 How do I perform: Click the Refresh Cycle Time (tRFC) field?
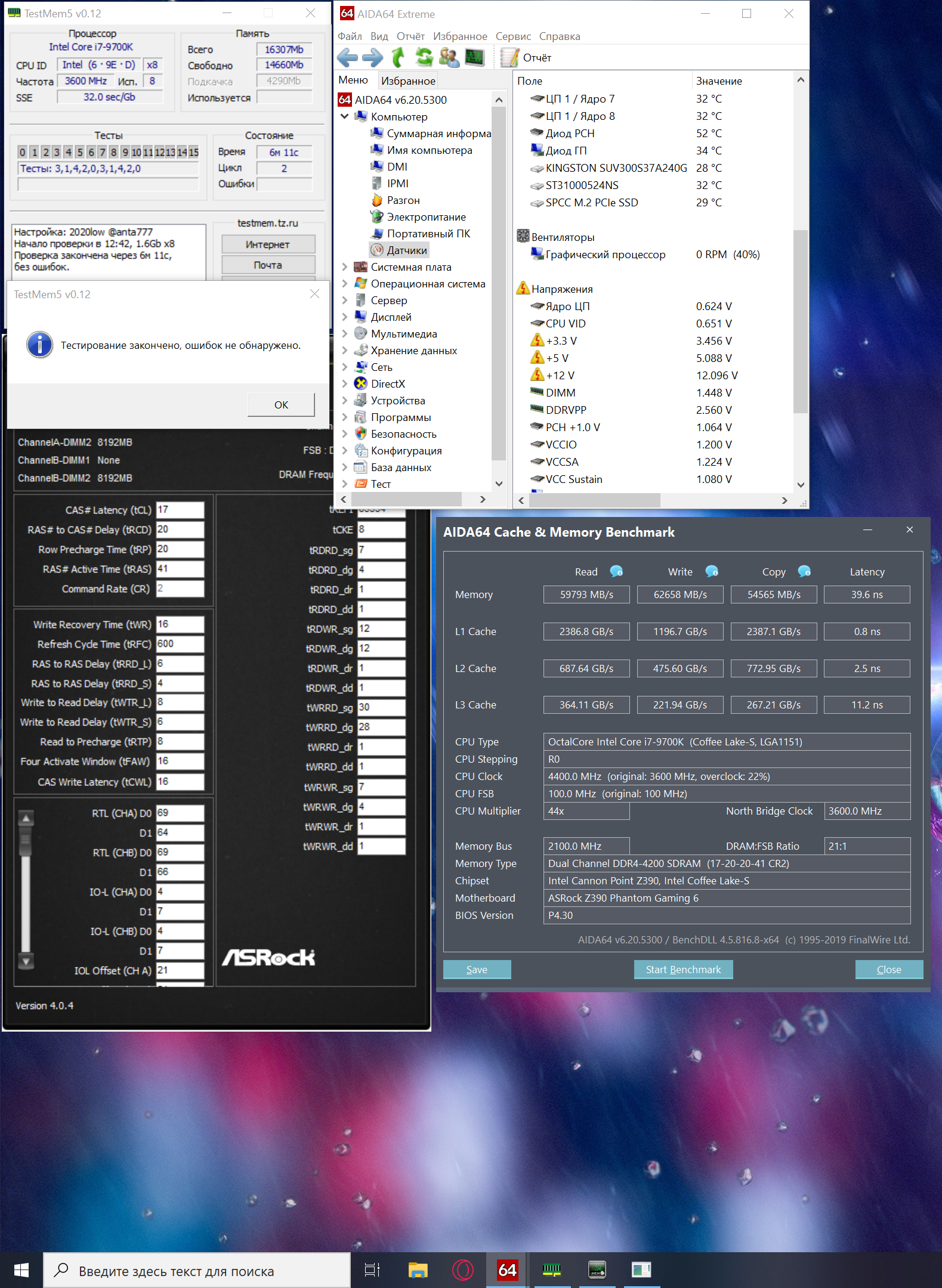[180, 644]
